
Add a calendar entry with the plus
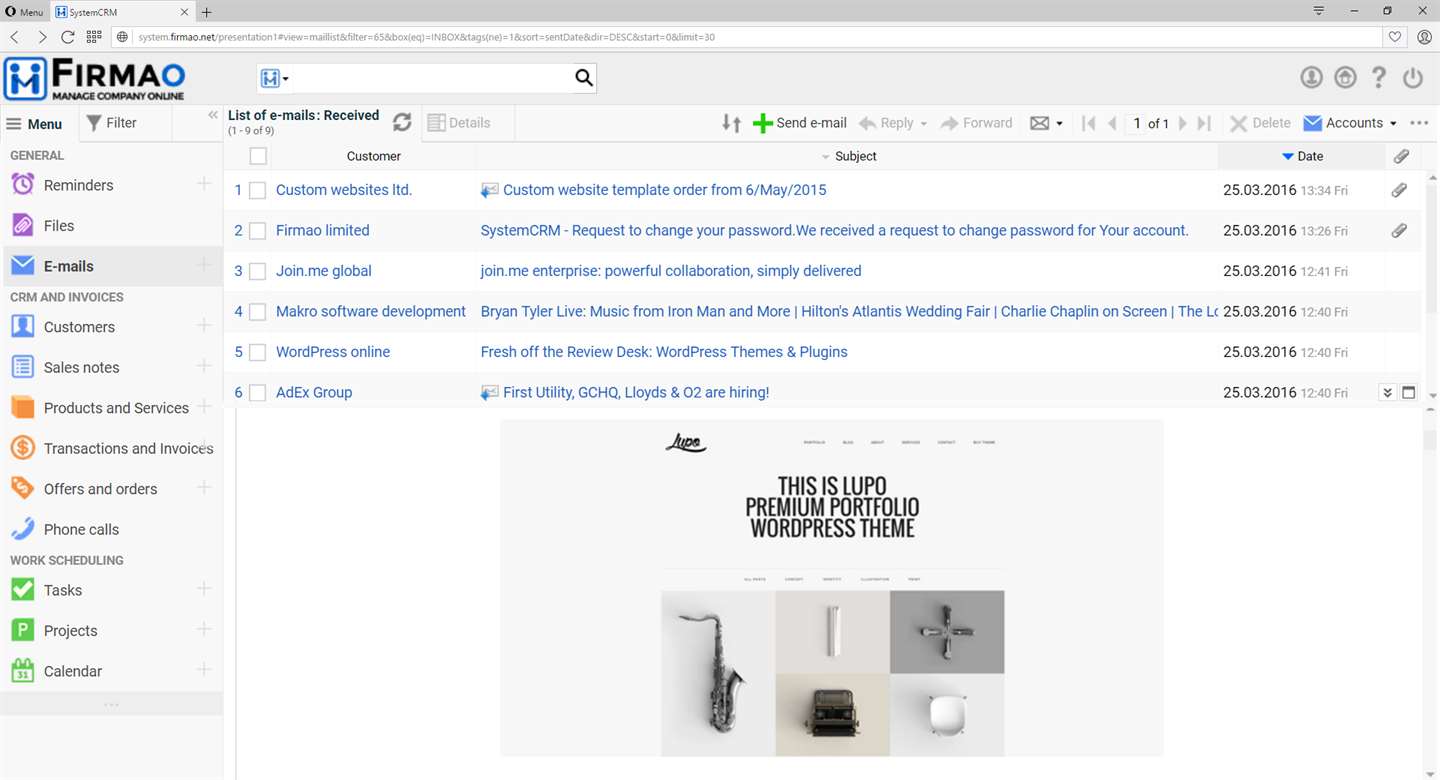(204, 670)
